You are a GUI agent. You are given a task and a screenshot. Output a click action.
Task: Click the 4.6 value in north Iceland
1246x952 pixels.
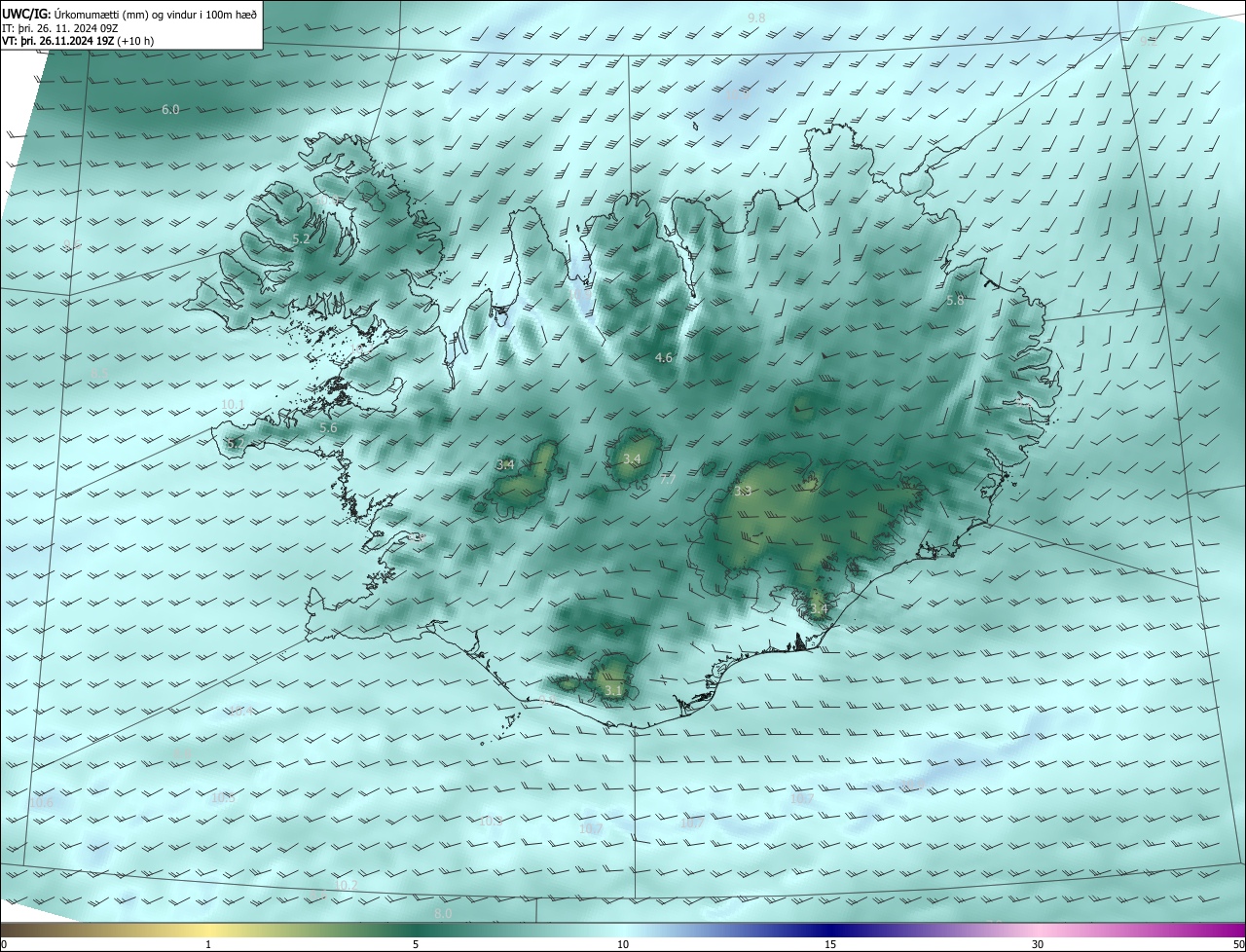664,358
